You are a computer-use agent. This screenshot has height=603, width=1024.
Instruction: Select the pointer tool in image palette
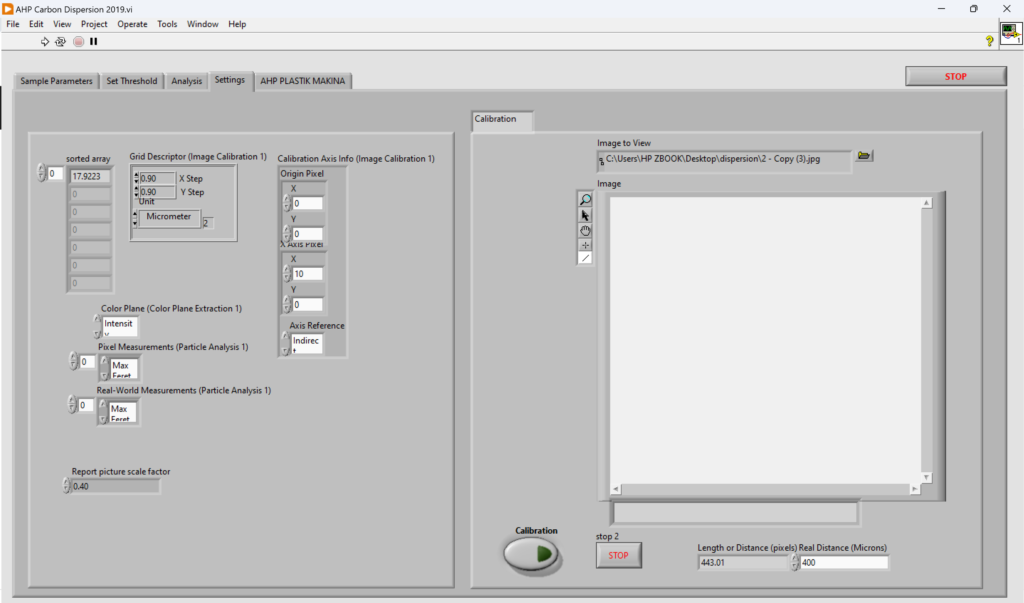tap(585, 215)
